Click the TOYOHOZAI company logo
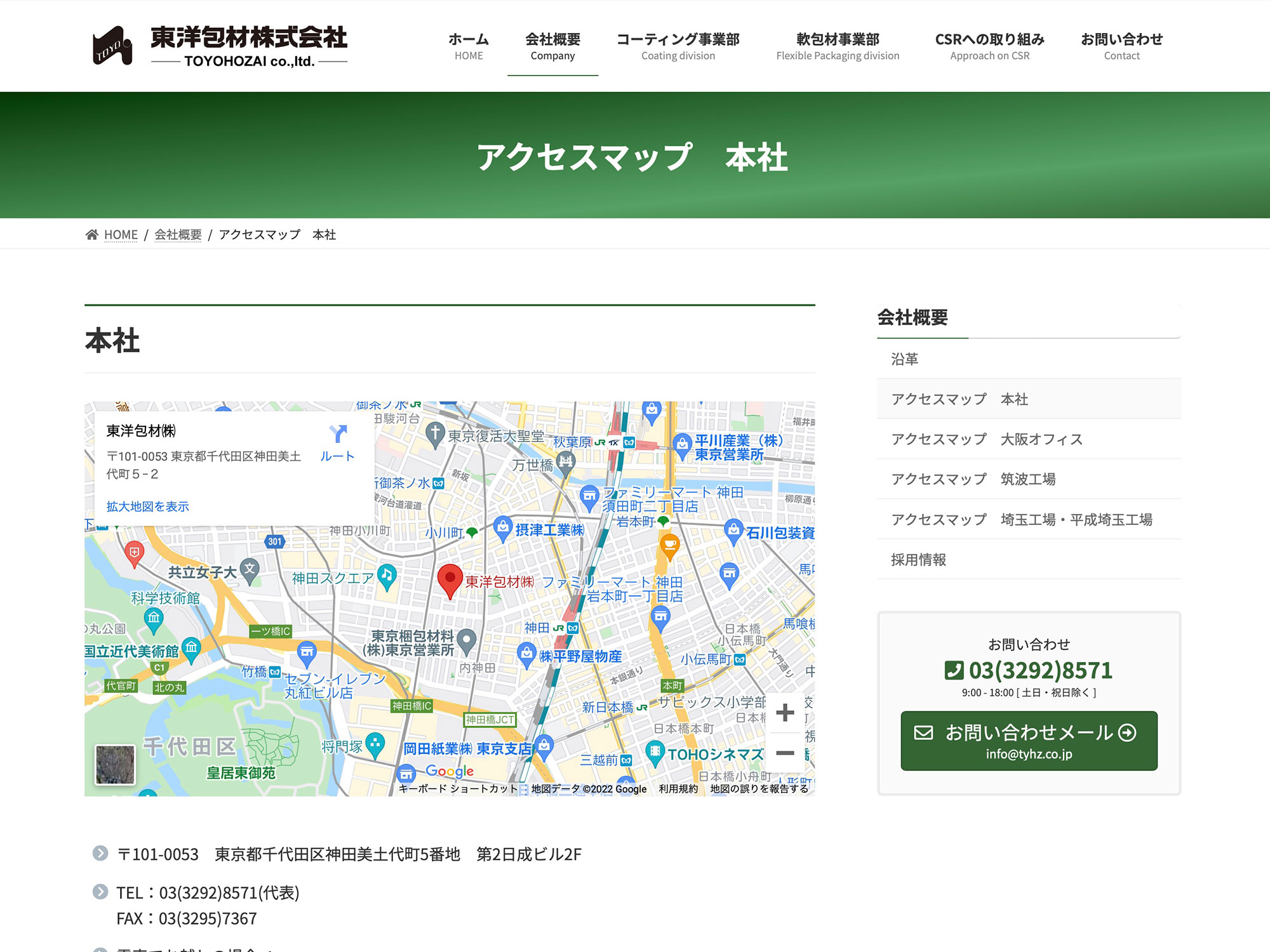 point(222,44)
